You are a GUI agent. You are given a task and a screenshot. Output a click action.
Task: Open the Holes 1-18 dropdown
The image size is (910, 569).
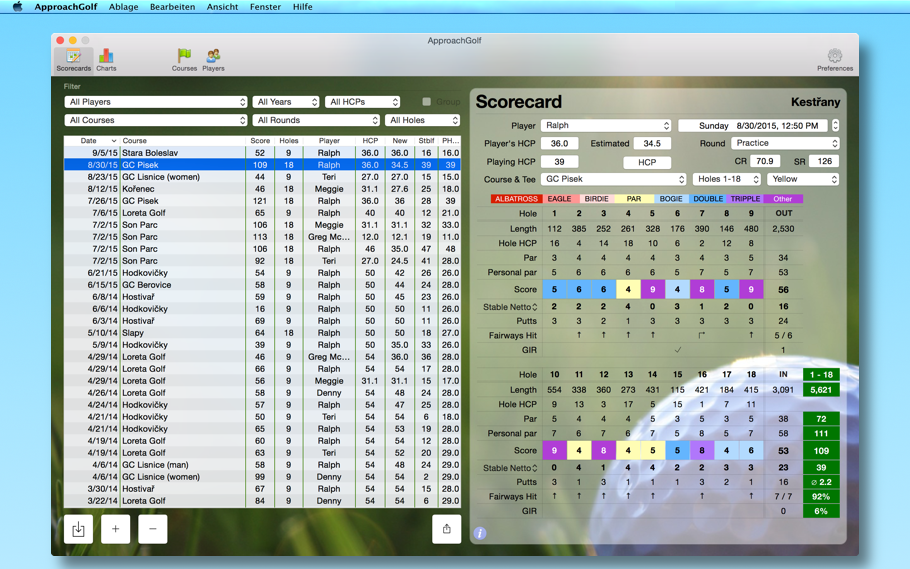[x=727, y=179]
